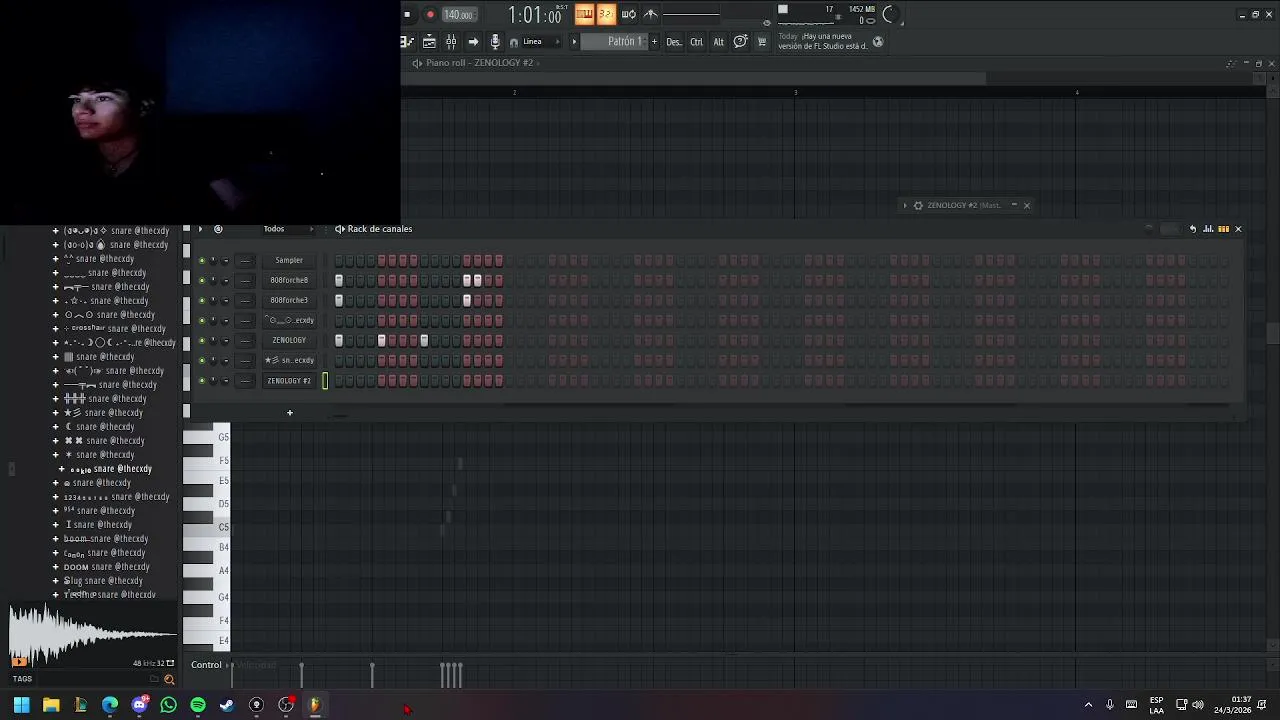Click the Ctrl toolbar button

point(696,42)
